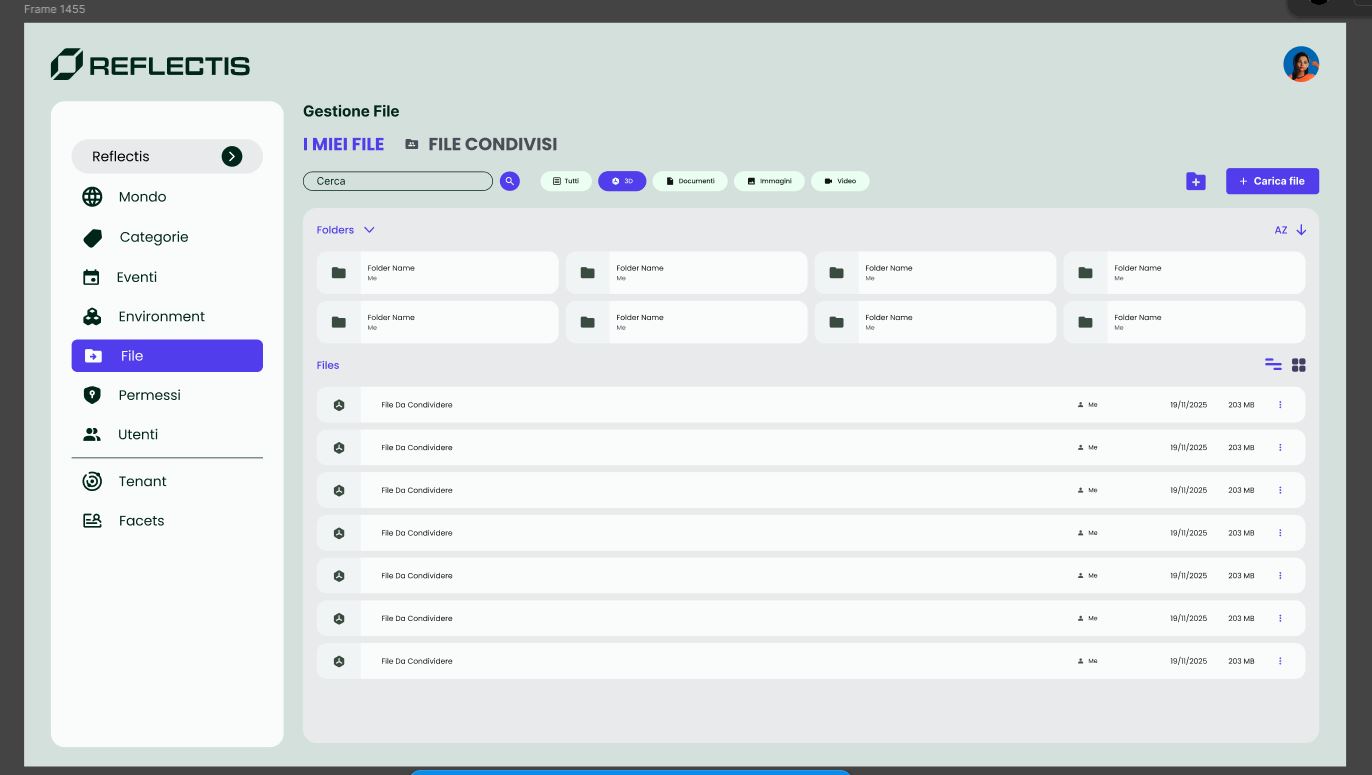Click the AZ sort direction arrow

click(1301, 230)
